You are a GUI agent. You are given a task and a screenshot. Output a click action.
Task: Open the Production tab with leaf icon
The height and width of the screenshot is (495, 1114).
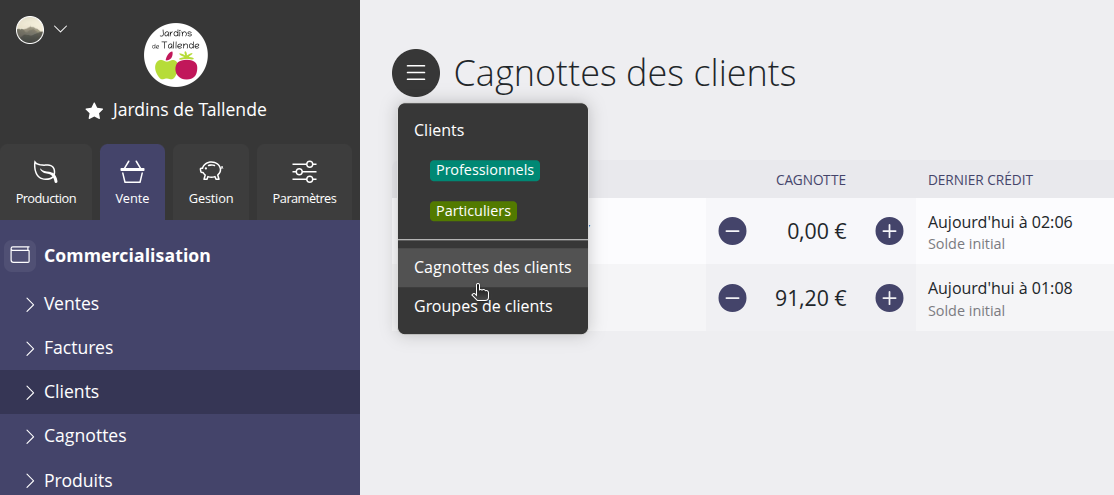point(46,182)
